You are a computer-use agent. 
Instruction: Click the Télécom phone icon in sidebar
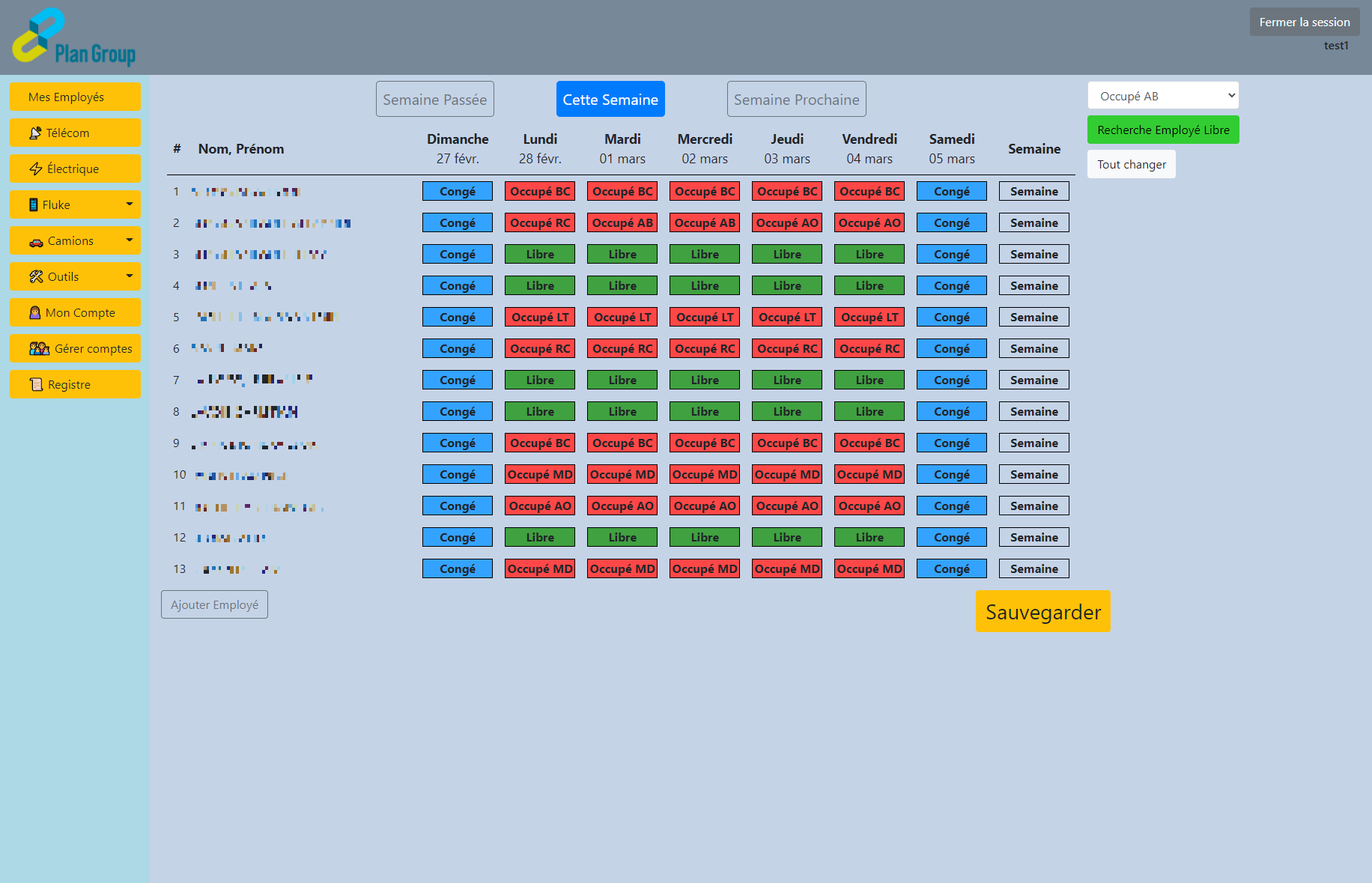tap(35, 133)
